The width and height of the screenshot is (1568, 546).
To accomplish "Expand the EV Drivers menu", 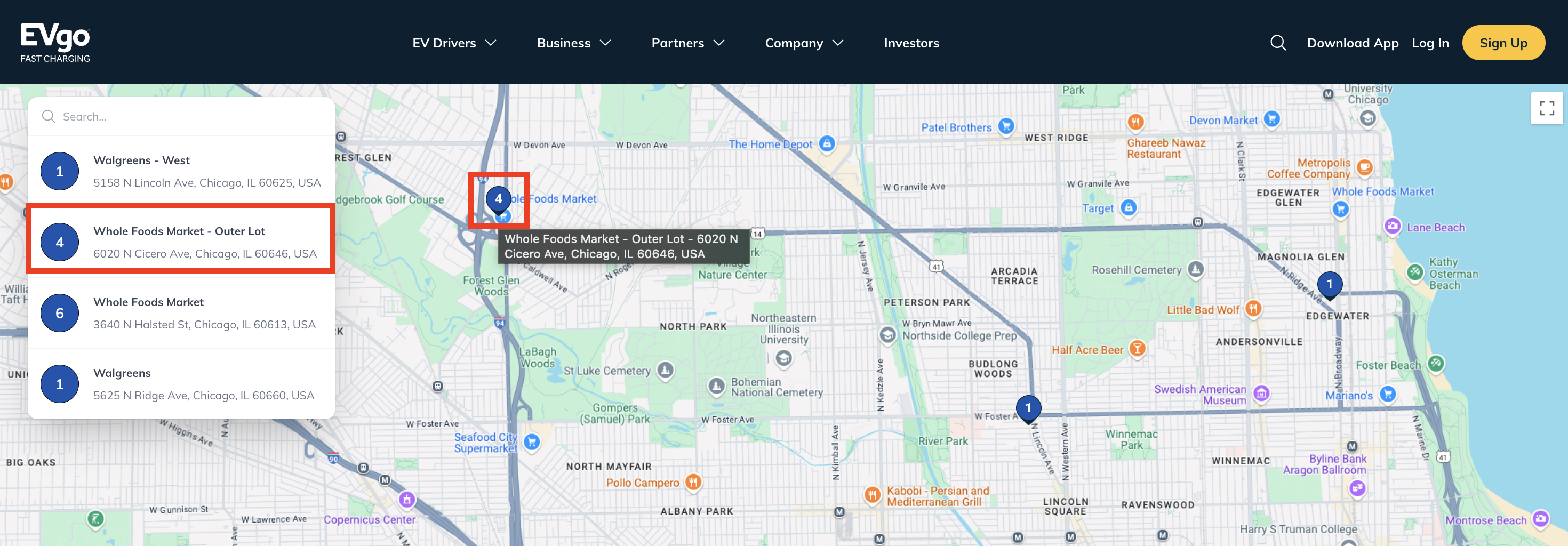I will click(454, 43).
